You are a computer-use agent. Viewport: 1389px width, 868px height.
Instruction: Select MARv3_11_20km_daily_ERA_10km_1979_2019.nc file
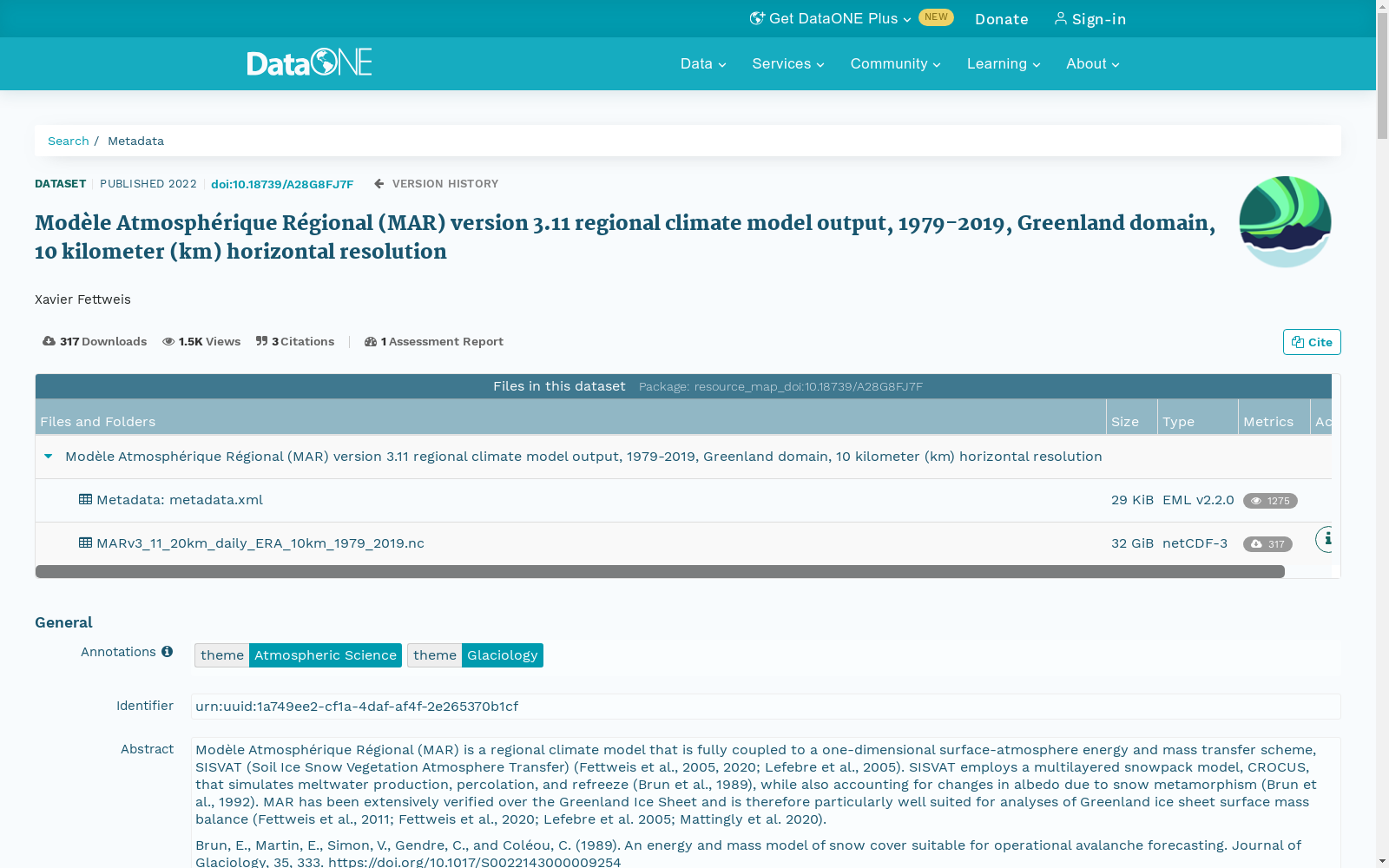(260, 543)
